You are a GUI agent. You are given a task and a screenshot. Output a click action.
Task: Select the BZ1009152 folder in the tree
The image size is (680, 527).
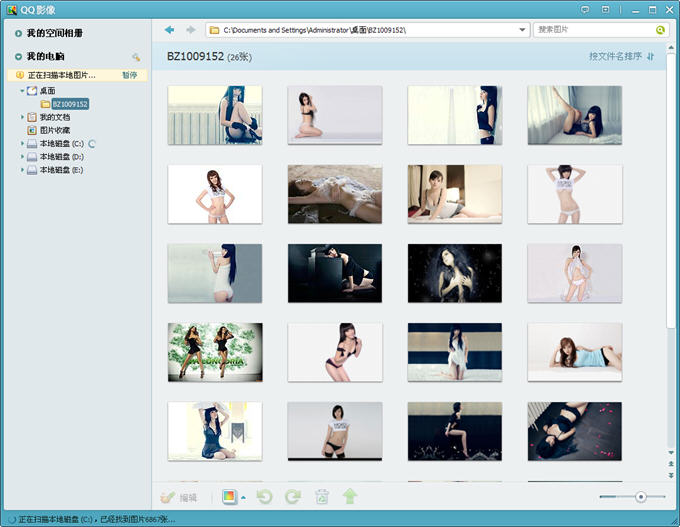click(x=69, y=104)
